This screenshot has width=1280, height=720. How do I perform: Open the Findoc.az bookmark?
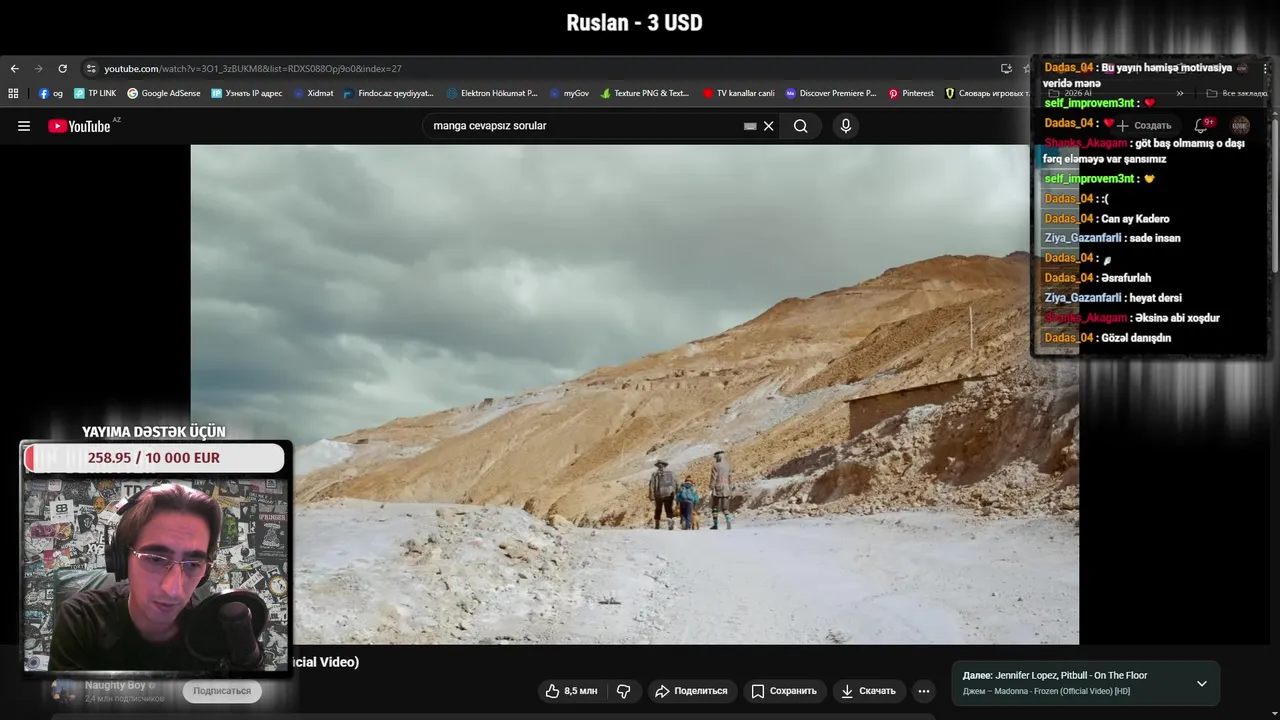(388, 93)
